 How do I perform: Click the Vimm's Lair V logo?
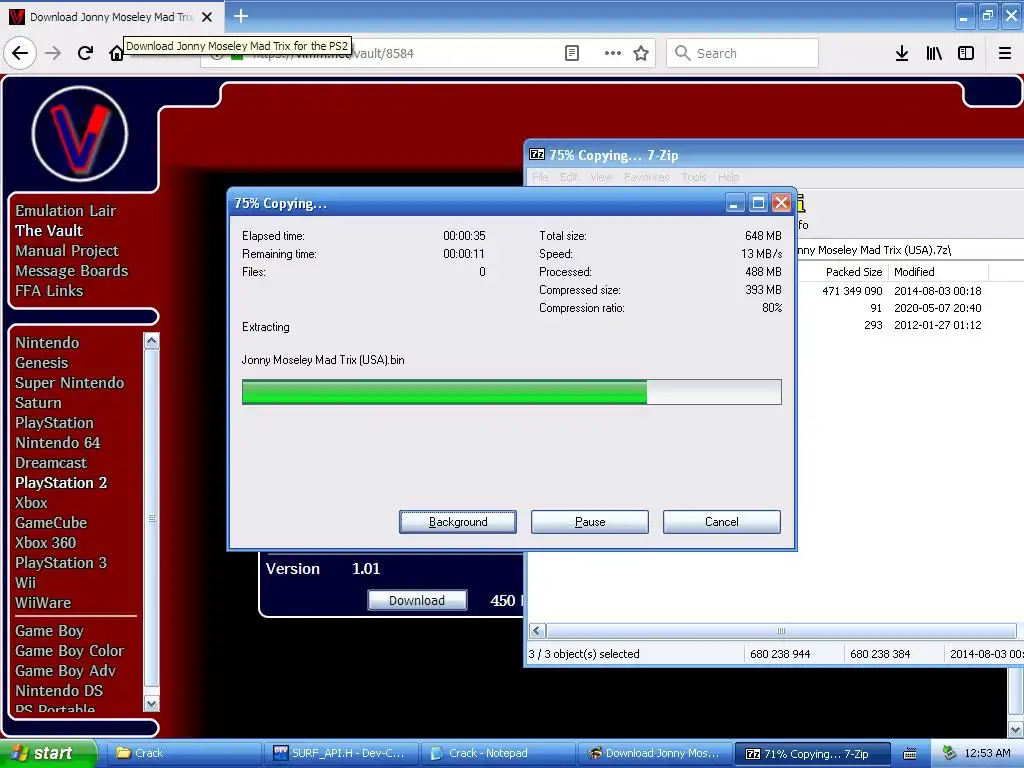pyautogui.click(x=80, y=134)
